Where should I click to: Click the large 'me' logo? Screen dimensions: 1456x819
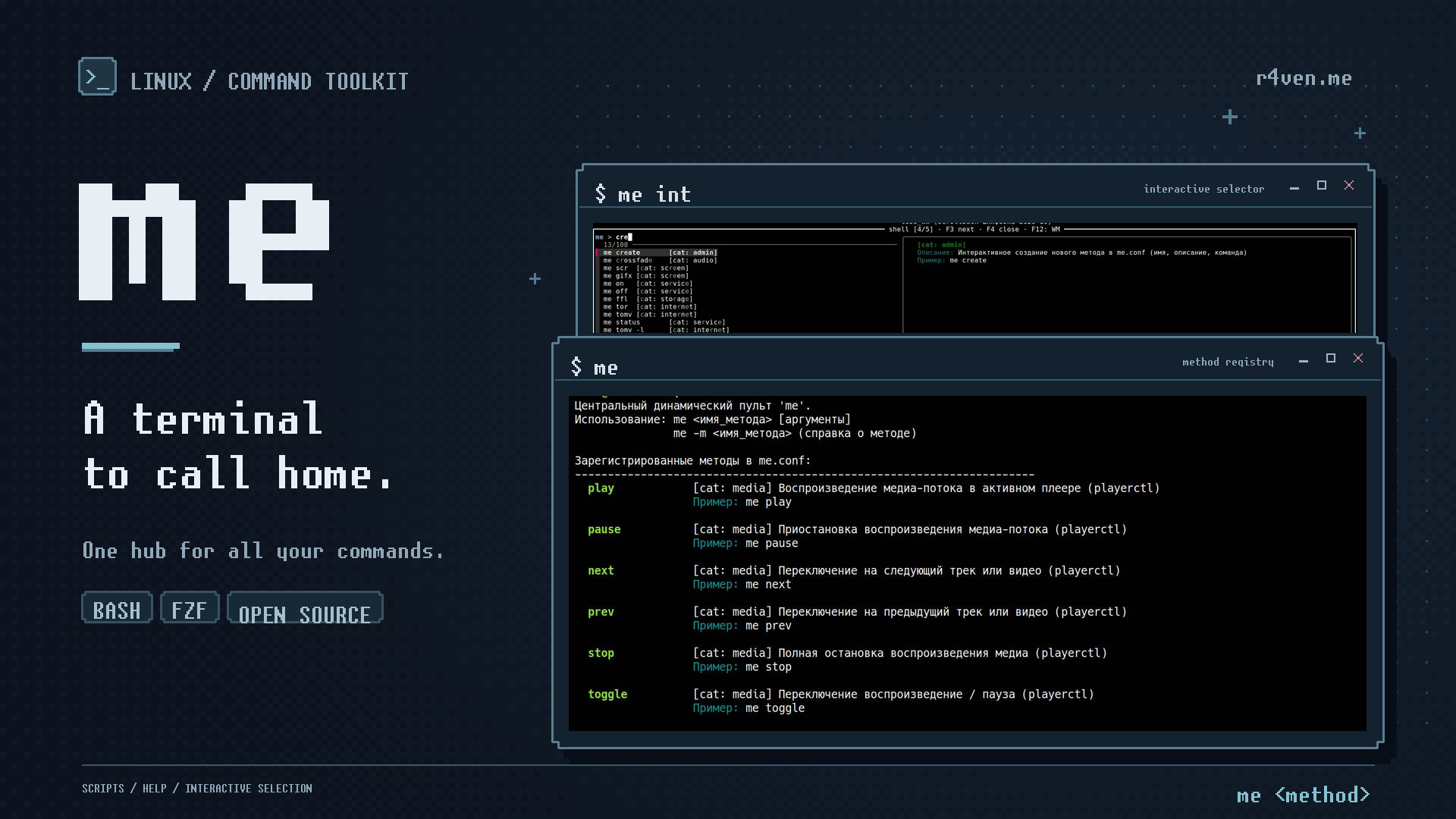point(204,242)
